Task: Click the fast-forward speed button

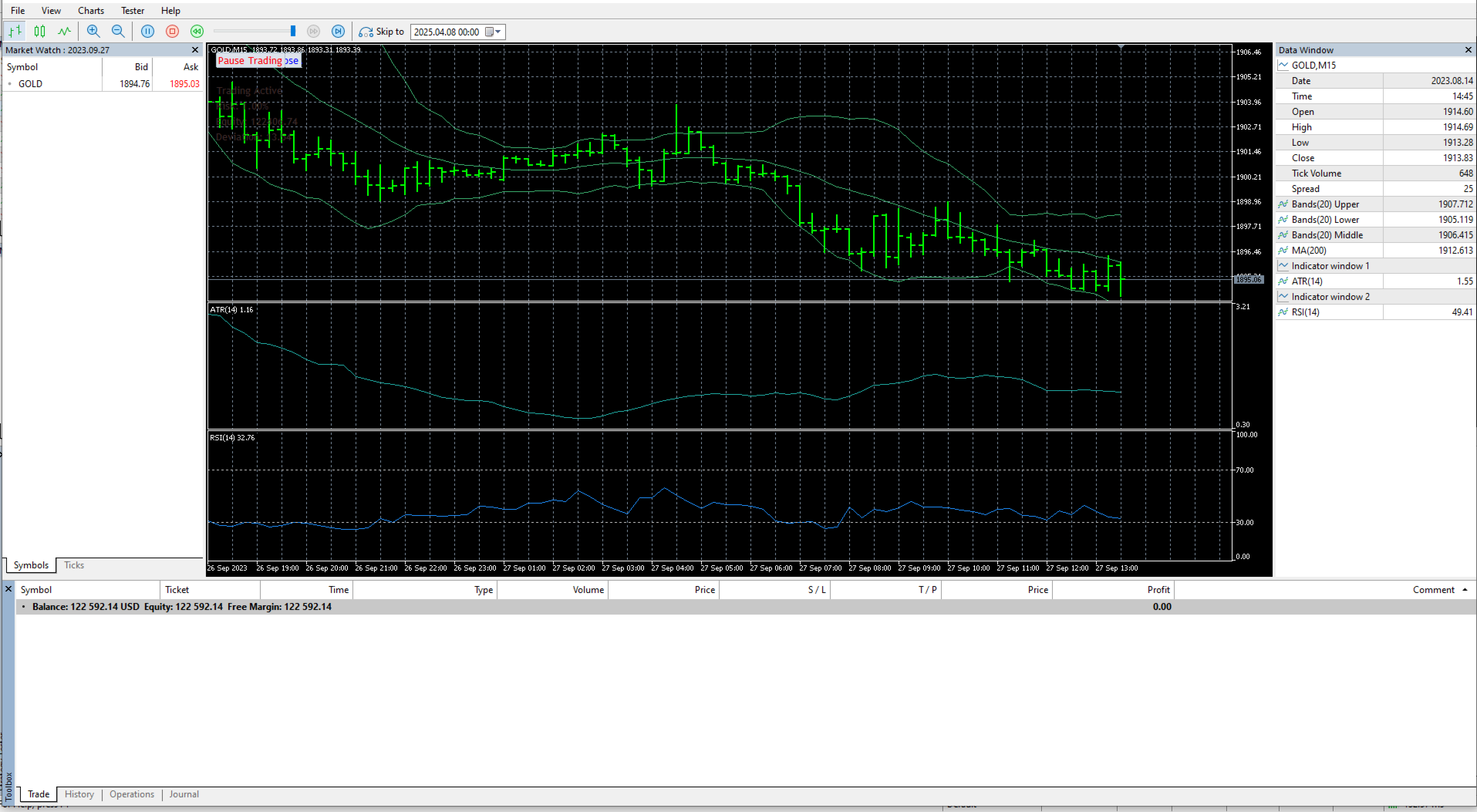Action: [x=313, y=32]
